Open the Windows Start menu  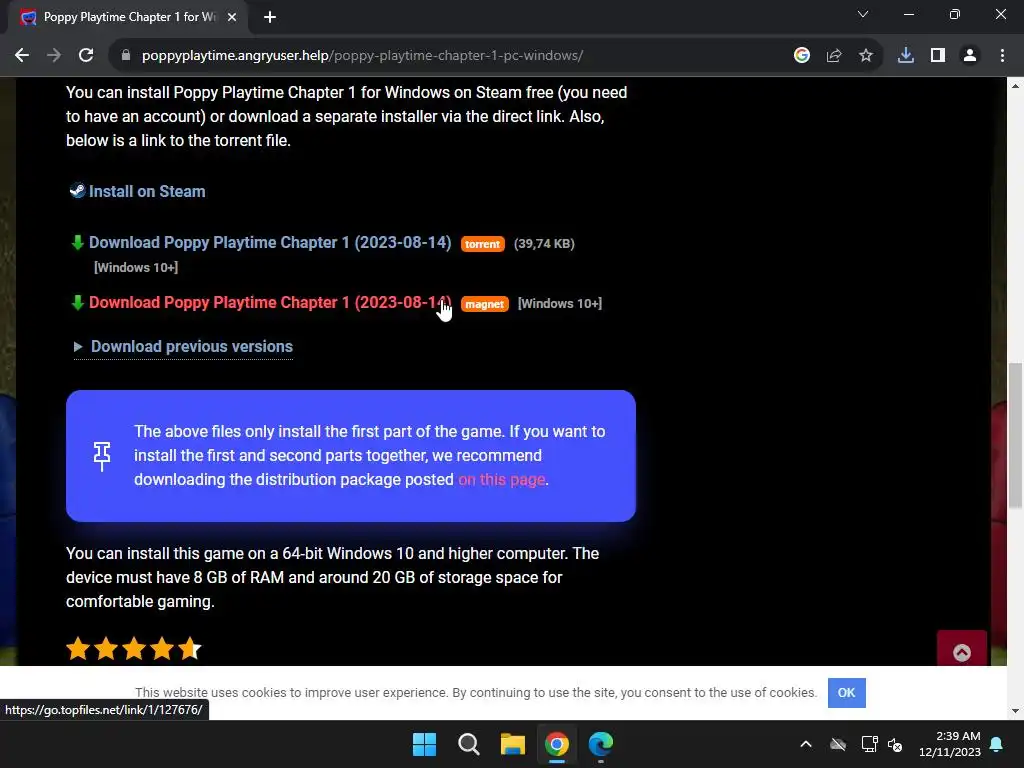tap(424, 744)
